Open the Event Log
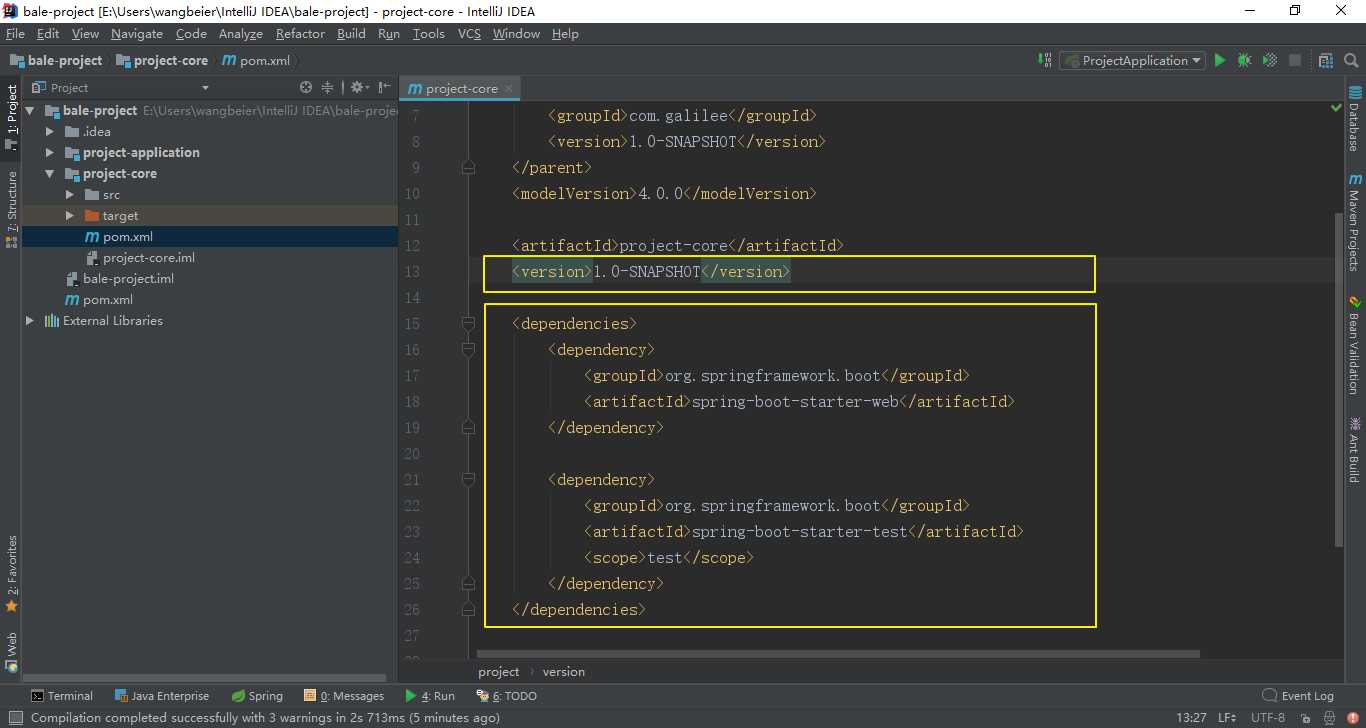This screenshot has height=728, width=1366. click(x=1298, y=696)
